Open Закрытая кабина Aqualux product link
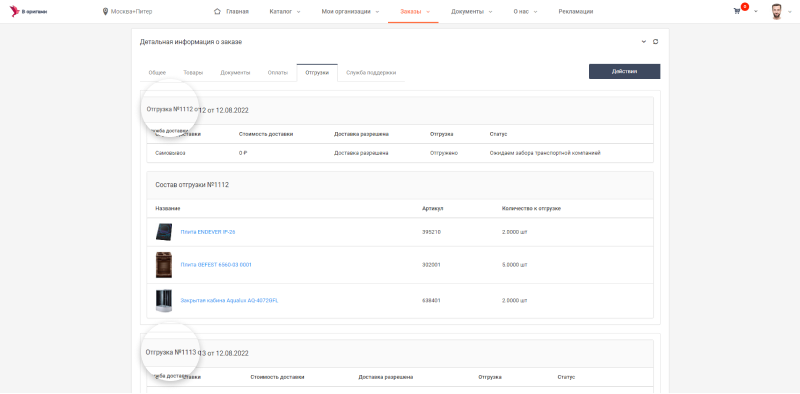 tap(229, 301)
